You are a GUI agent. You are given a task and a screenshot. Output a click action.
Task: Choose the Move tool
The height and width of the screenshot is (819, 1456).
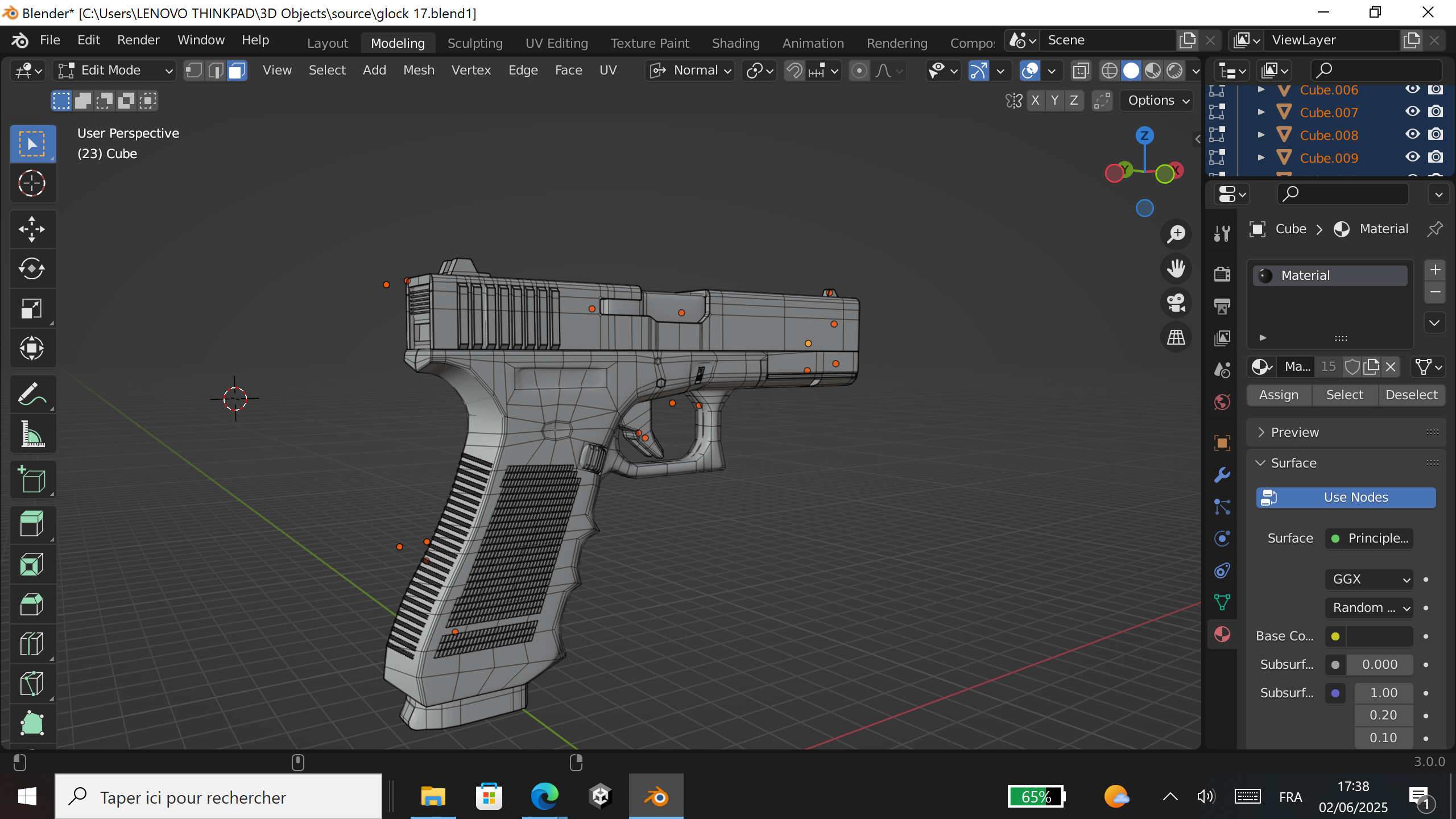[x=32, y=229]
